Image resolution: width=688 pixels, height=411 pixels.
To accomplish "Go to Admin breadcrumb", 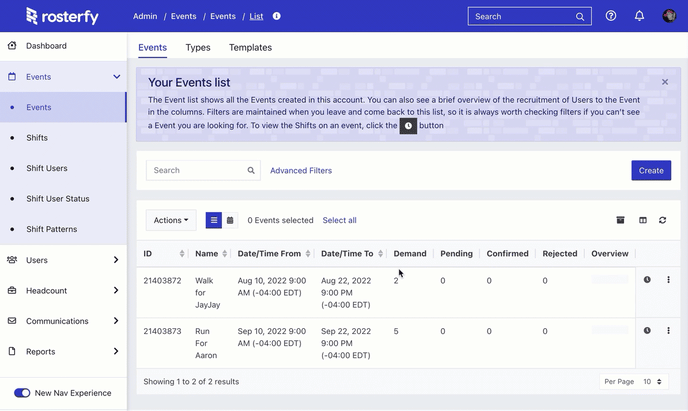I will (145, 16).
